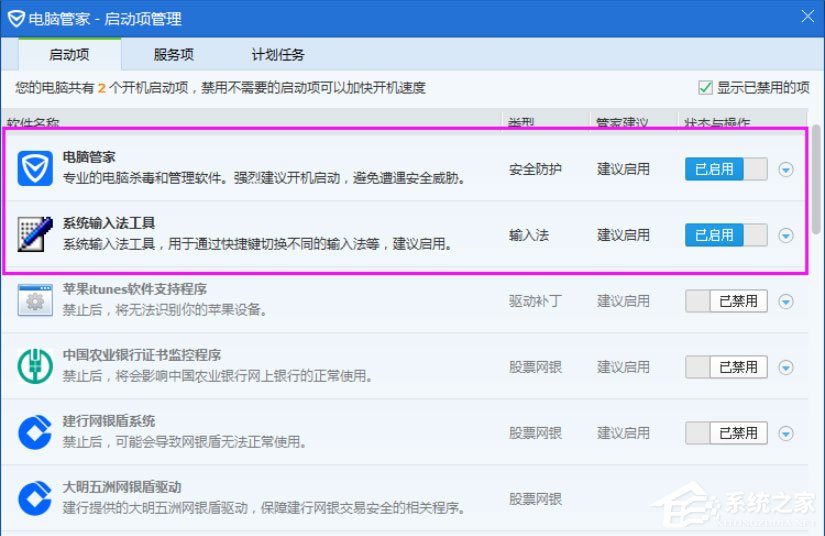
Task: Click the 苹果itunes软件支持程序 gear icon
Action: pyautogui.click(x=35, y=300)
